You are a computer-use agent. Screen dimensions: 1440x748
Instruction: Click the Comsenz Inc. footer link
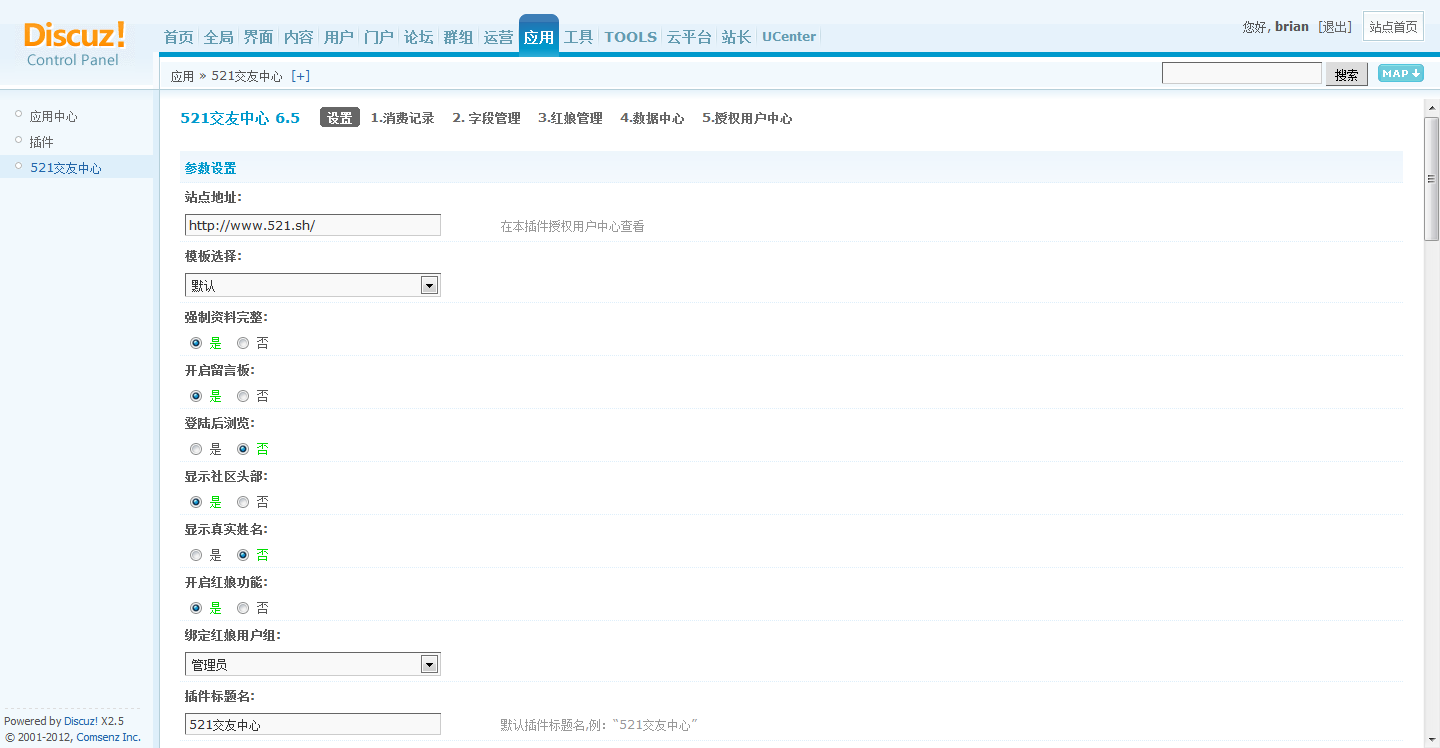click(109, 737)
